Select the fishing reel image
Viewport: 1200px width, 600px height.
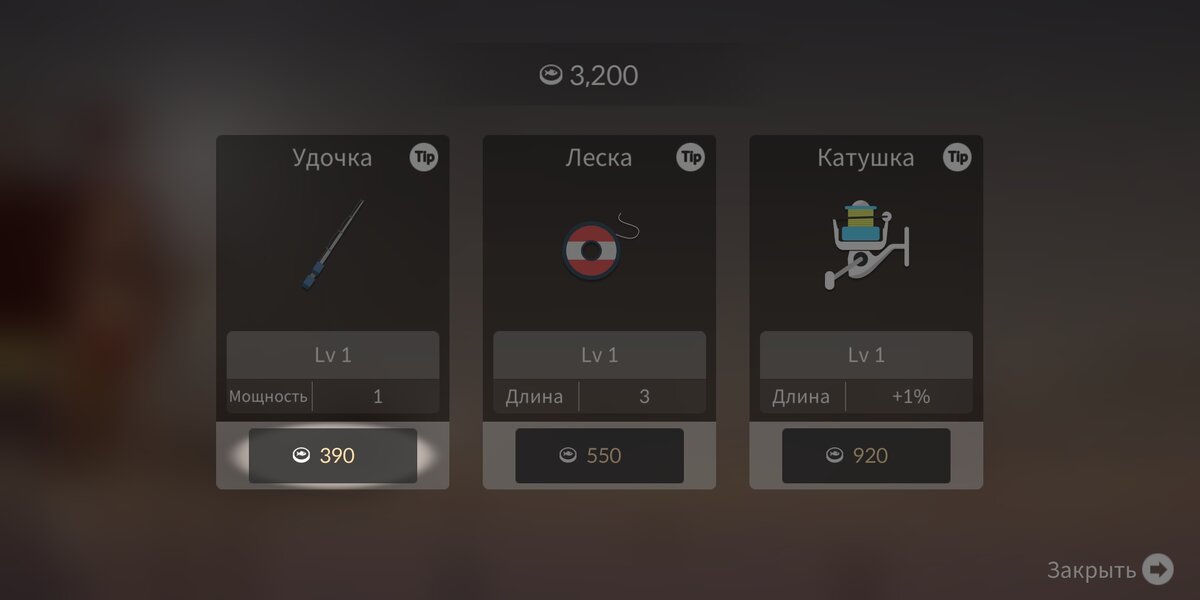click(x=866, y=246)
